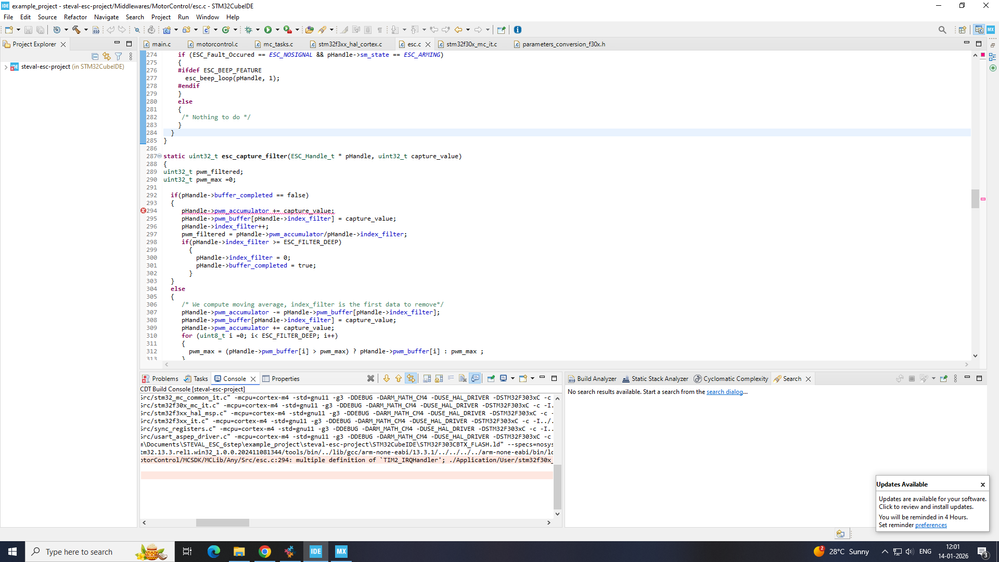Open the Cyclomatic Complexity tab
This screenshot has width=999, height=562.
[x=731, y=378]
